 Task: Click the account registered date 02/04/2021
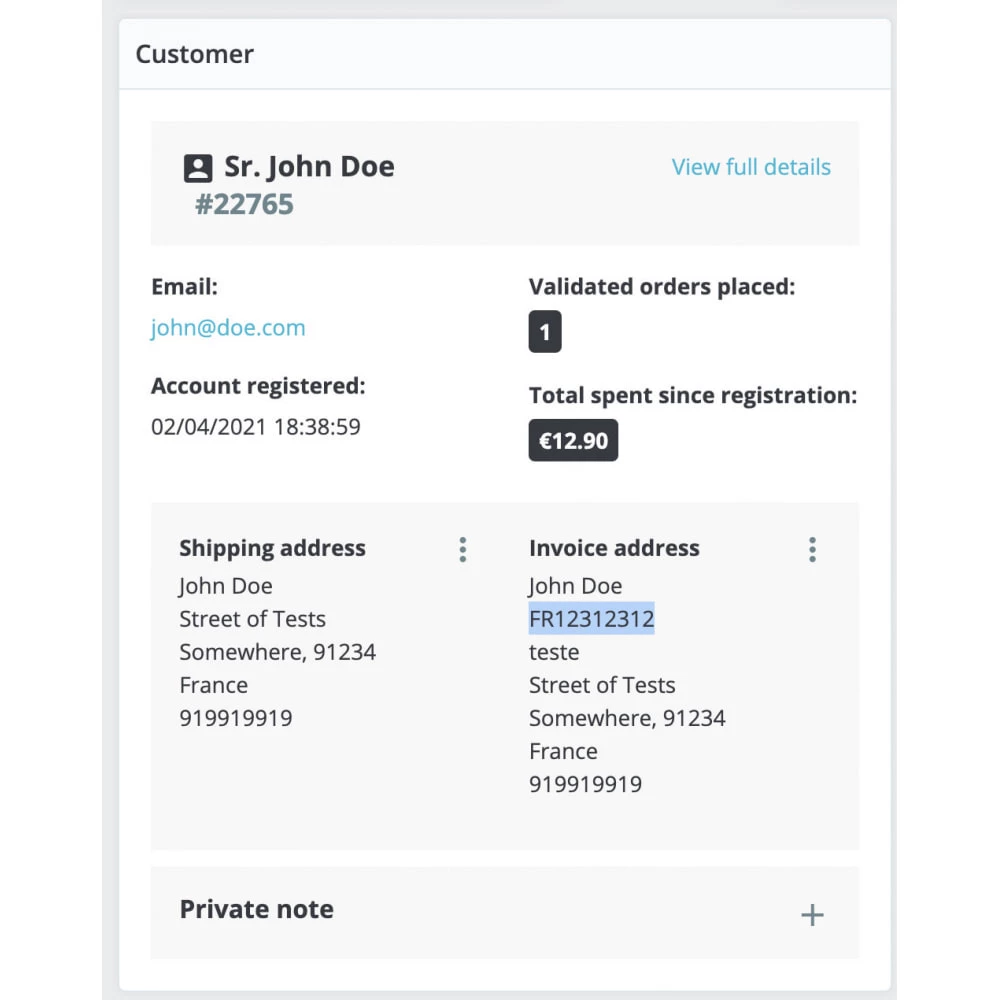pos(208,427)
